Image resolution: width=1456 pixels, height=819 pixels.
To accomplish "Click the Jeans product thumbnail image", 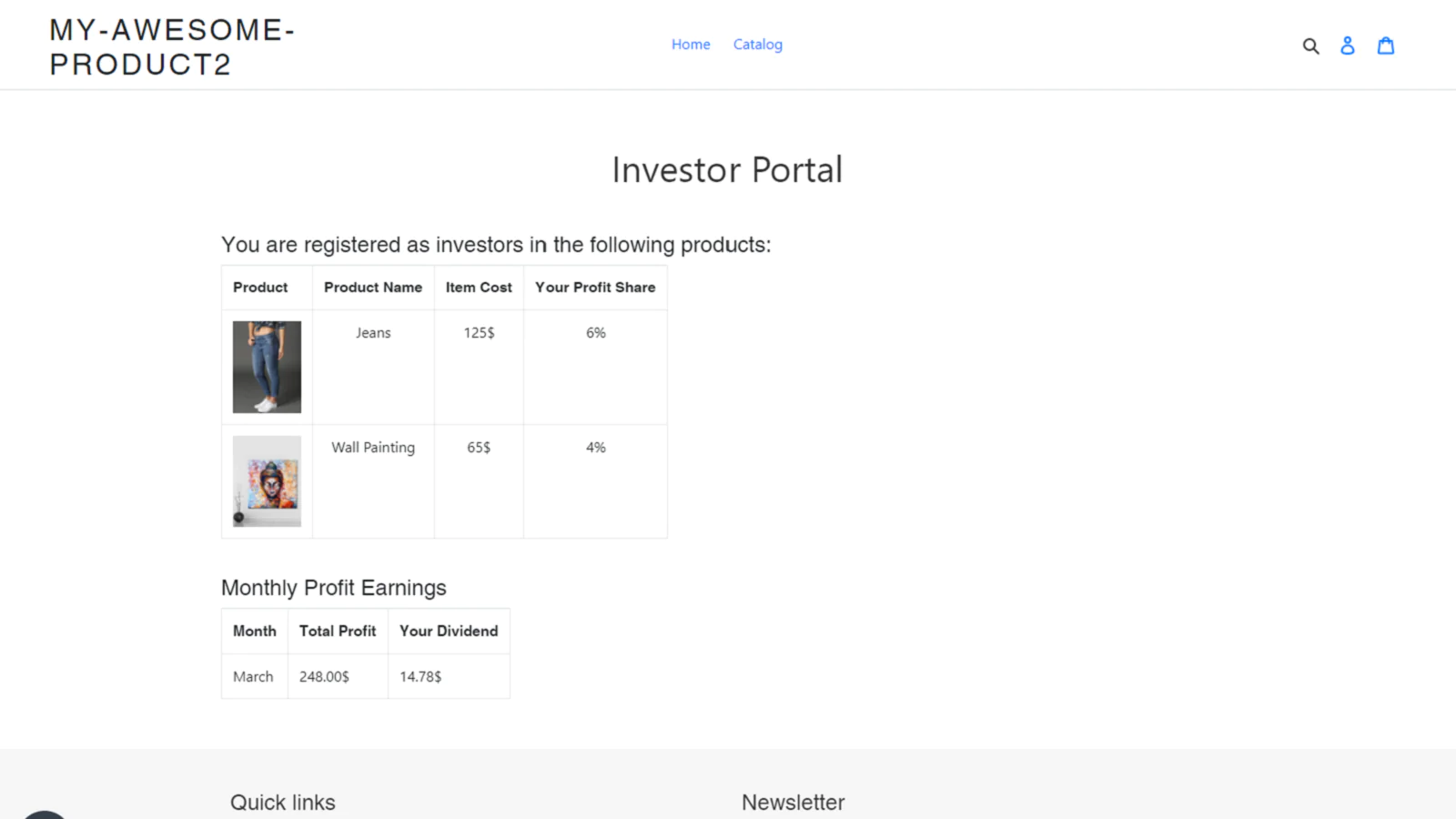I will pos(267,367).
